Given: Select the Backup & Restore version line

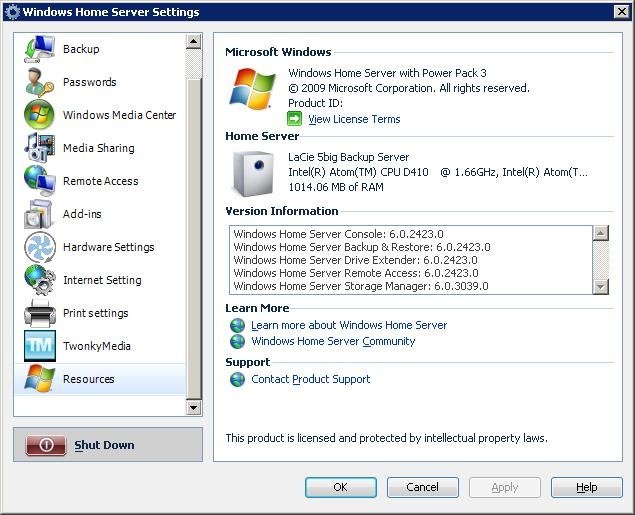Looking at the screenshot, I should (x=362, y=247).
